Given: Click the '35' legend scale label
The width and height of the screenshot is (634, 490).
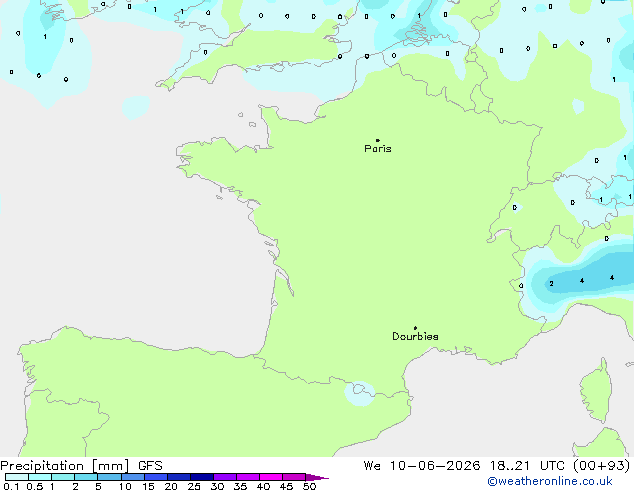Looking at the screenshot, I should click(x=240, y=486).
